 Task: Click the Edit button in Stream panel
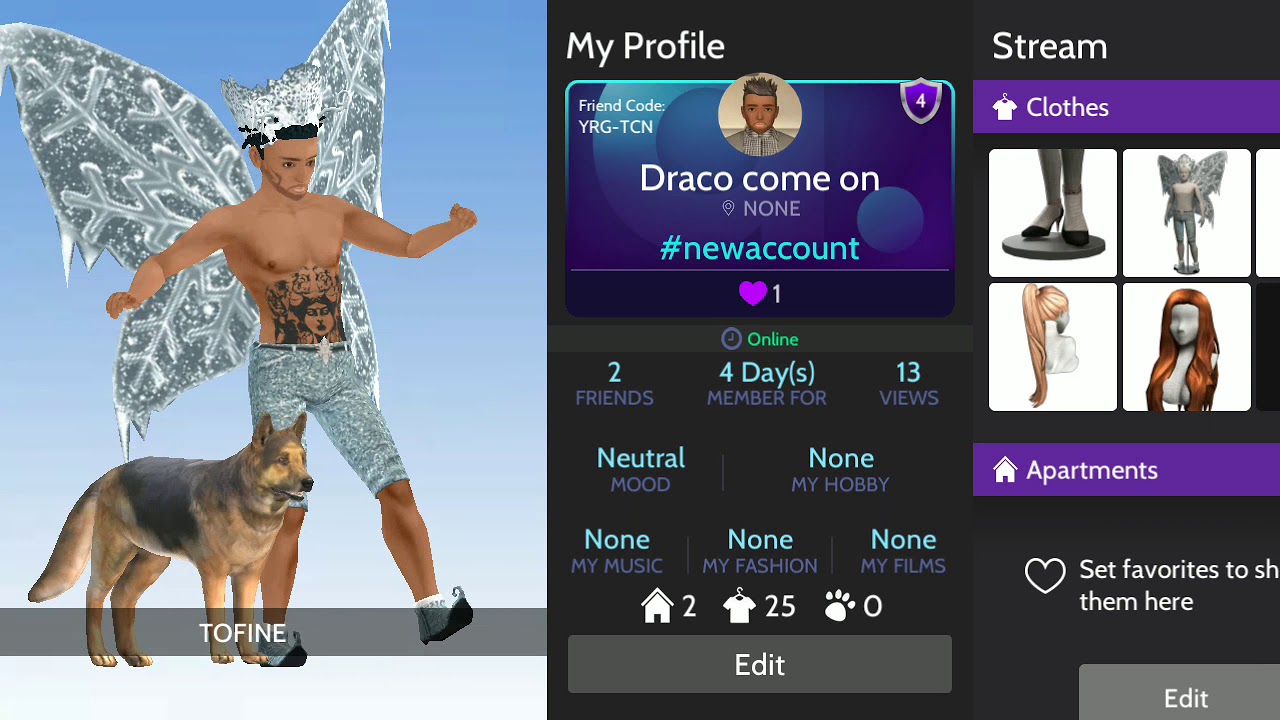[x=1185, y=697]
